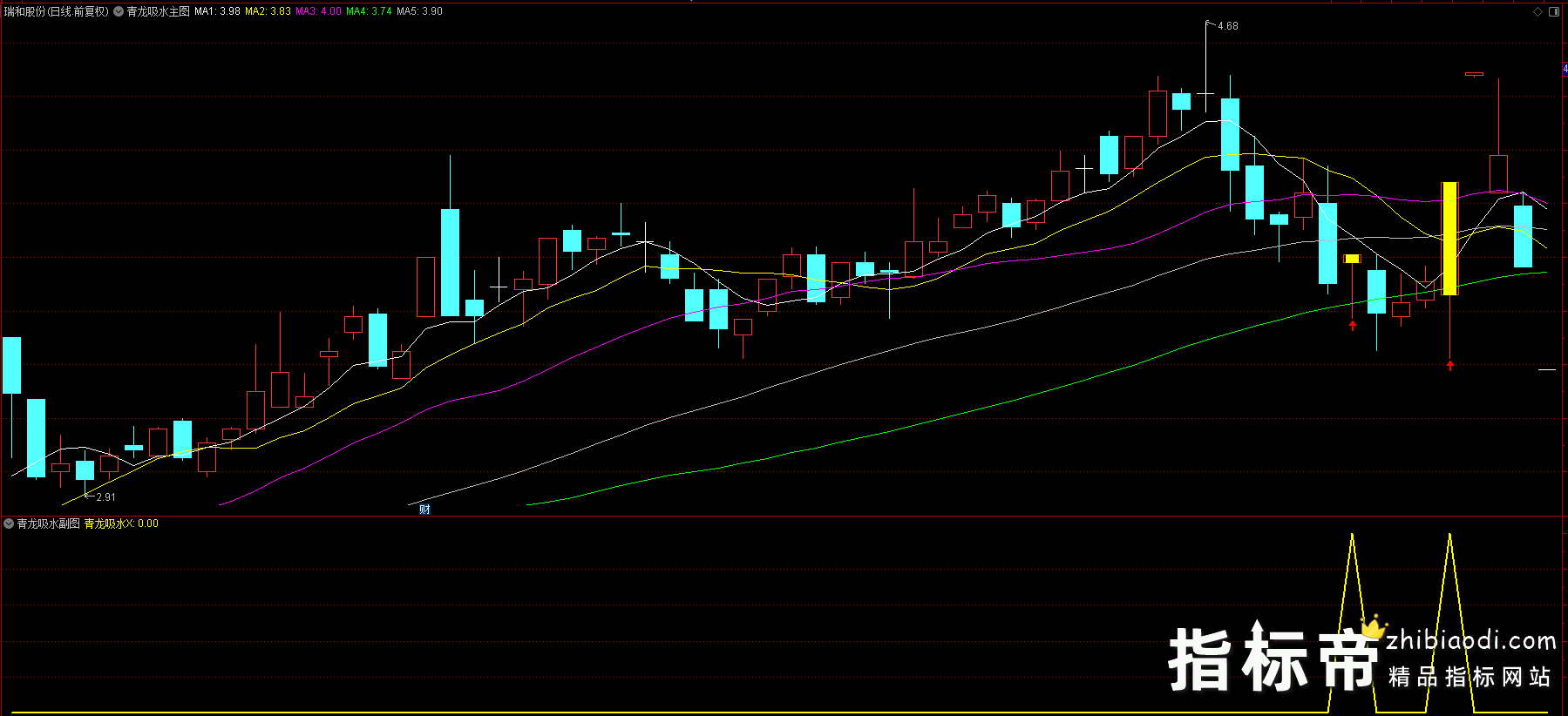Toggle the side panel icon at top-right
The height and width of the screenshot is (716, 1568).
point(1554,12)
